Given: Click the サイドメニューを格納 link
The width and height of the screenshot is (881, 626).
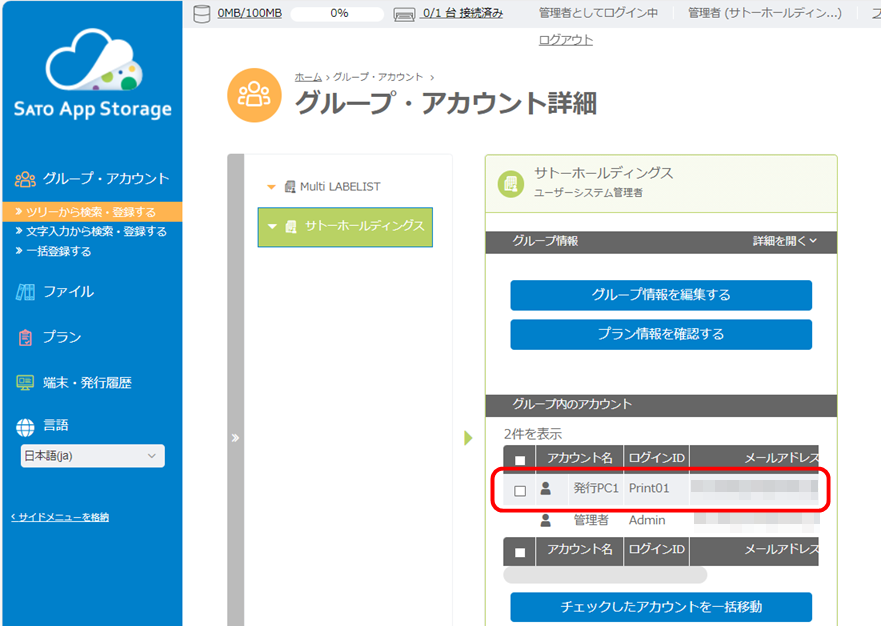Looking at the screenshot, I should tap(60, 517).
